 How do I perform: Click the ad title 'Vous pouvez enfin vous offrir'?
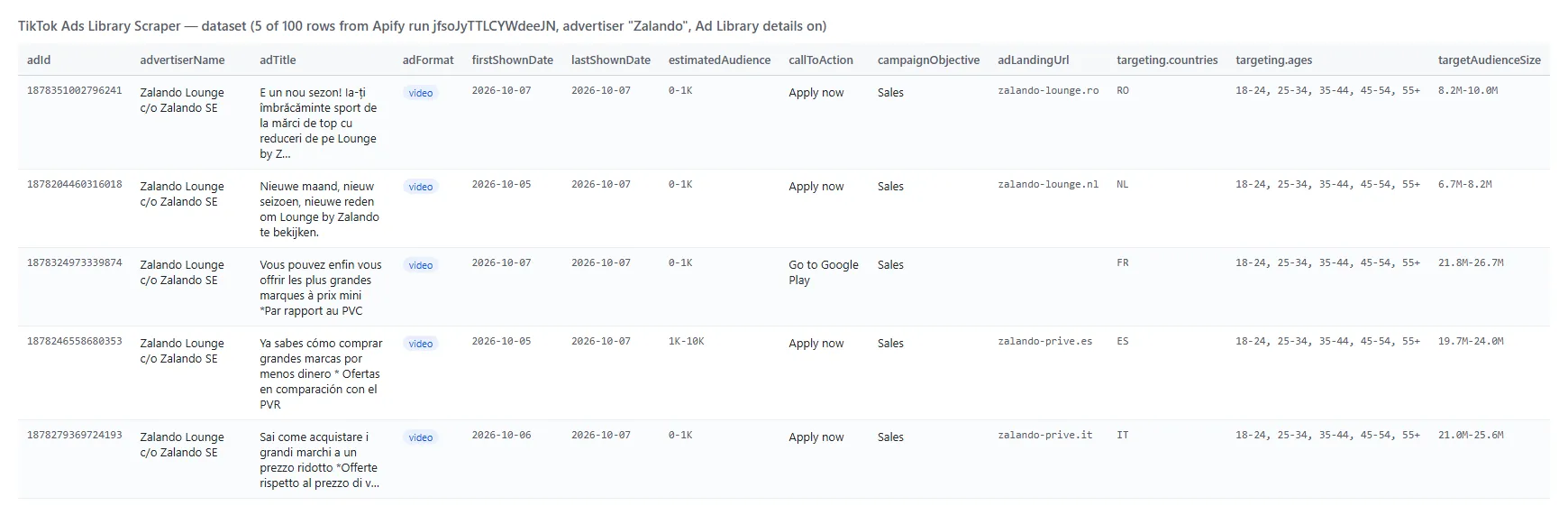coord(321,288)
